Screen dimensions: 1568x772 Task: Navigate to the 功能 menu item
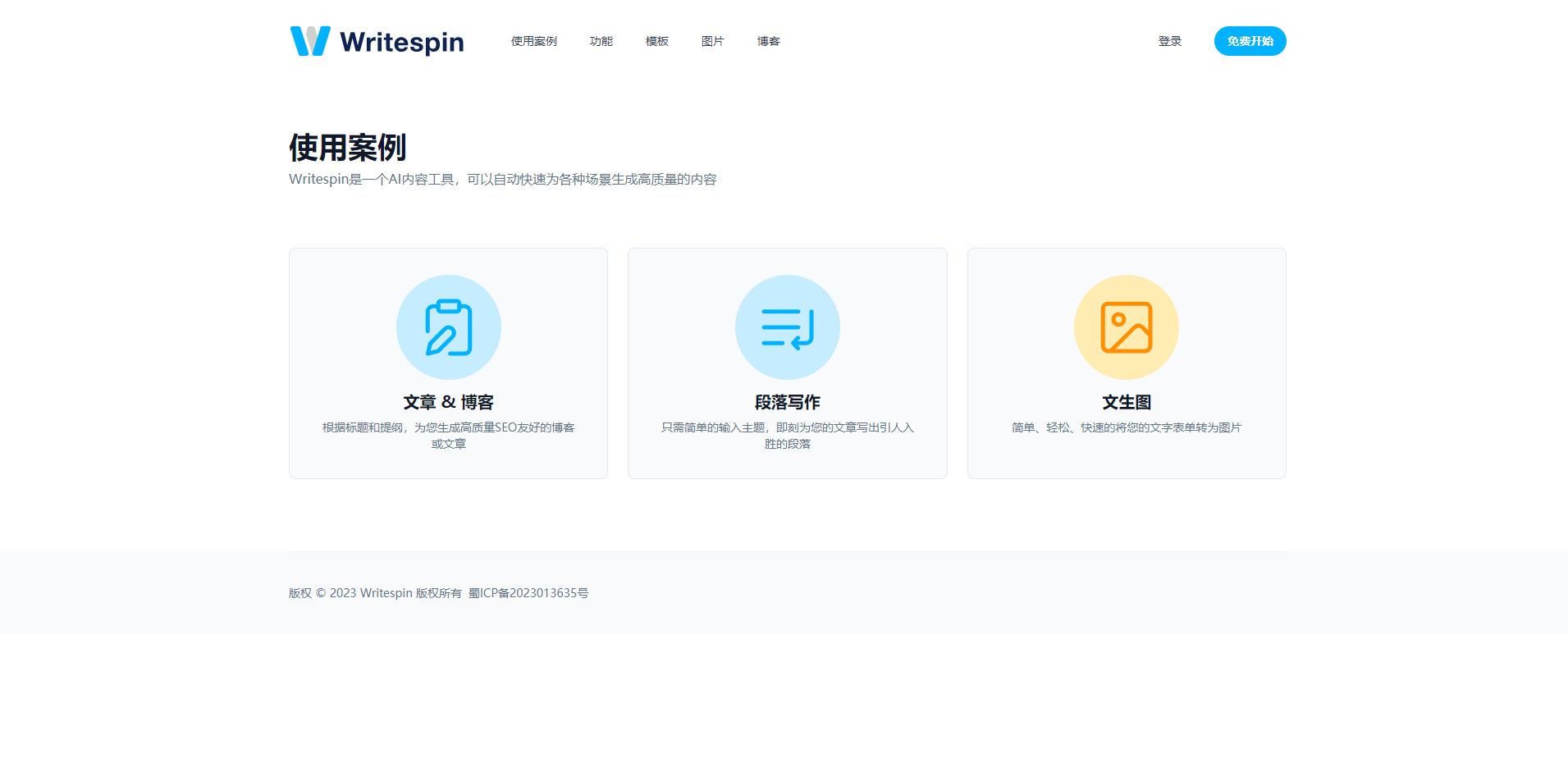tap(601, 40)
